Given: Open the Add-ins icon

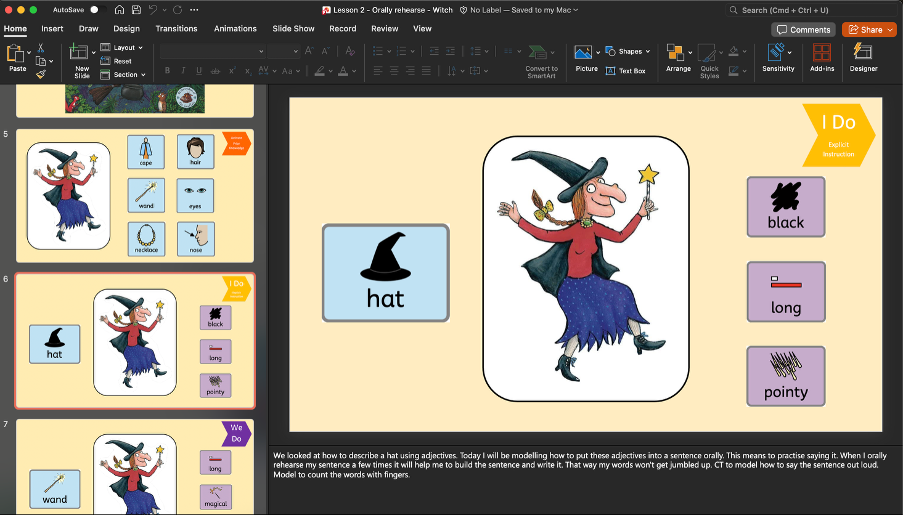Looking at the screenshot, I should tap(822, 52).
